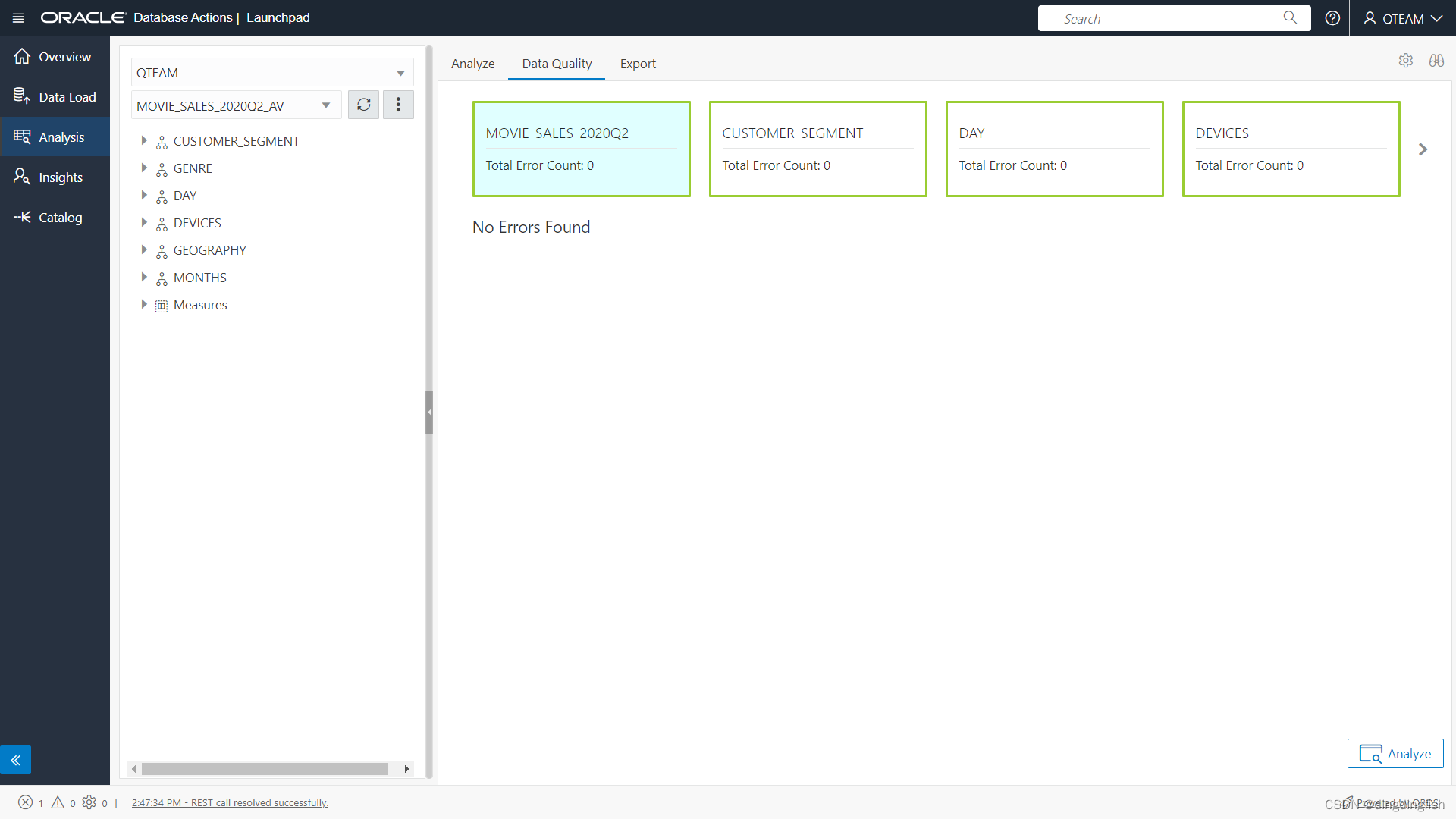Click the Analyze button at bottom right
The image size is (1456, 819).
pos(1395,753)
